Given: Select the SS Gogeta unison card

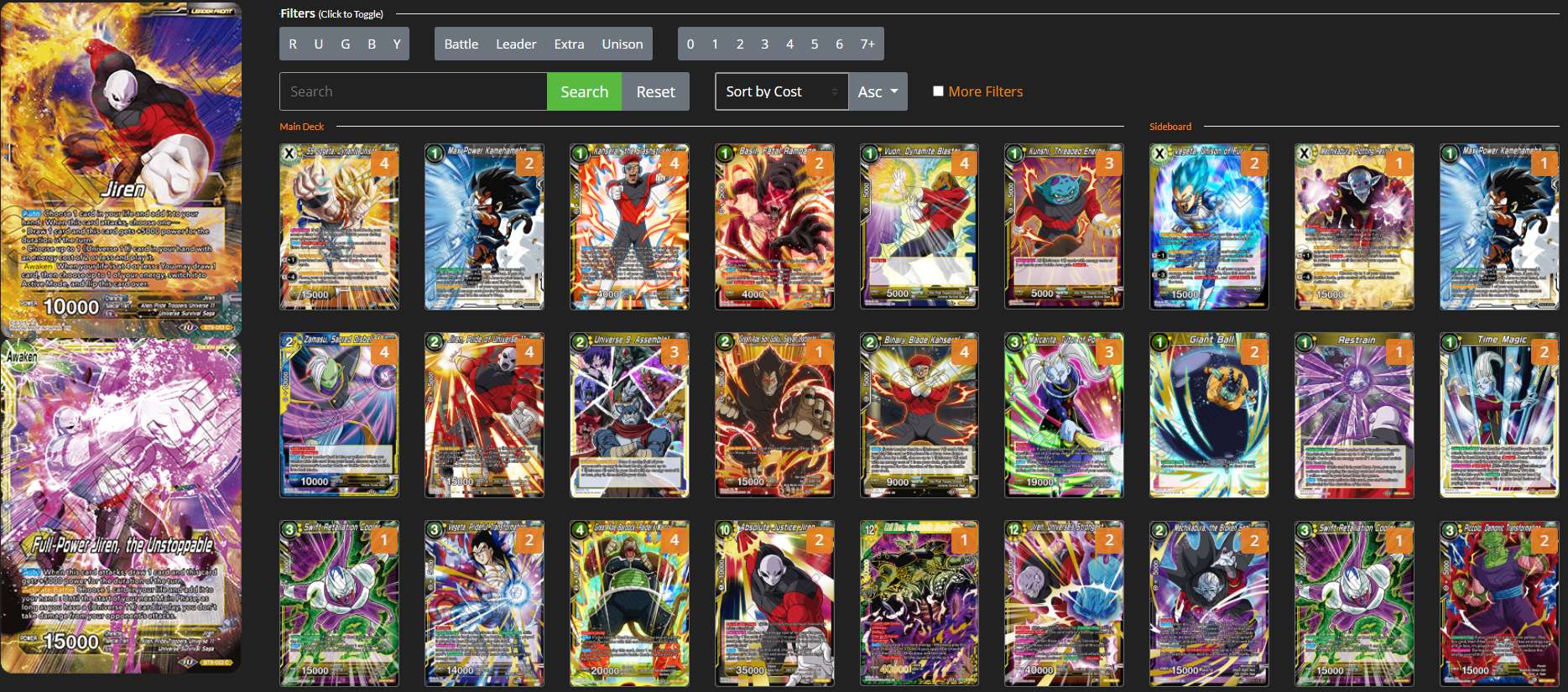Looking at the screenshot, I should coord(339,226).
